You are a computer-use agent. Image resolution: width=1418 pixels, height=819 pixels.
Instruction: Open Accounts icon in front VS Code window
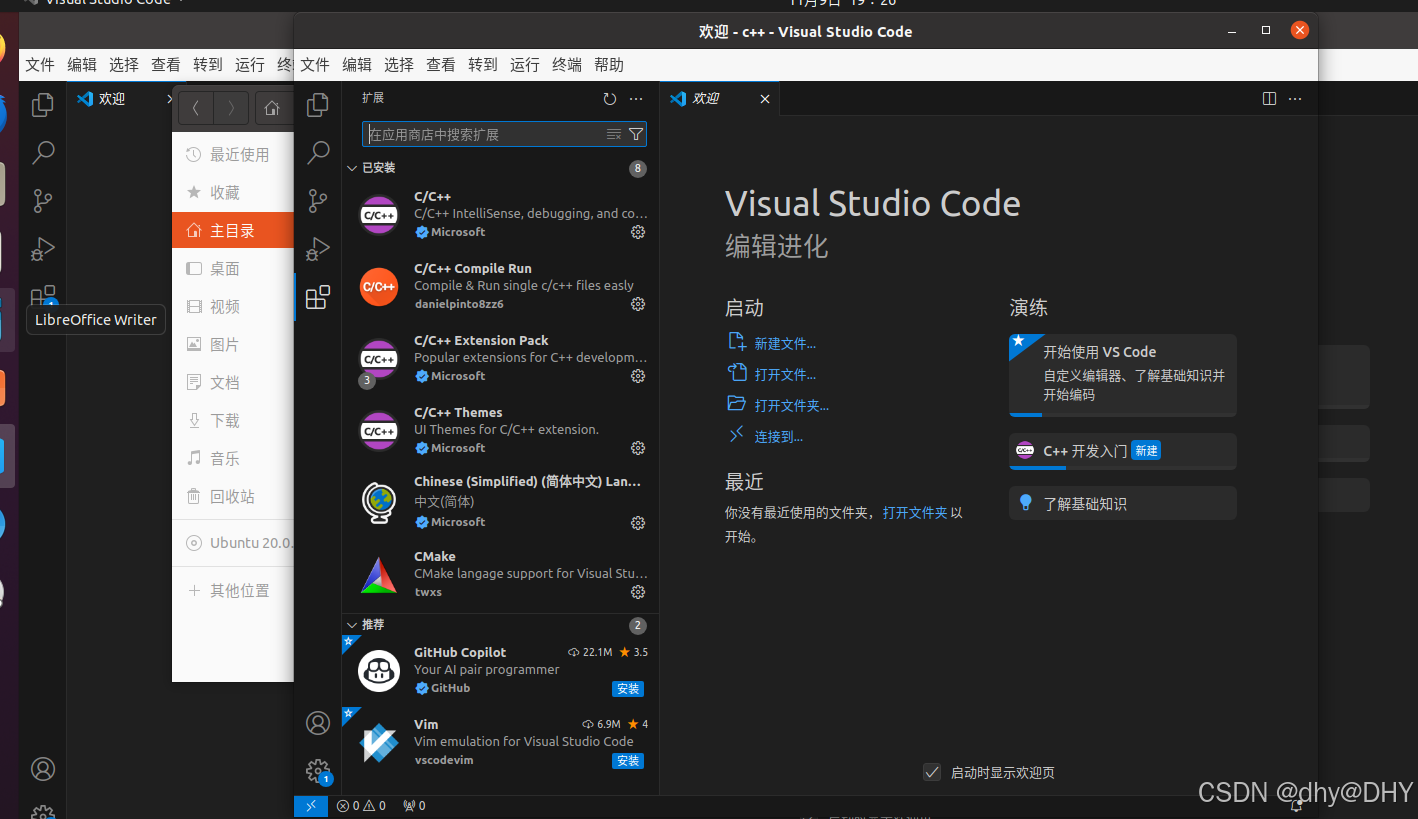(318, 723)
